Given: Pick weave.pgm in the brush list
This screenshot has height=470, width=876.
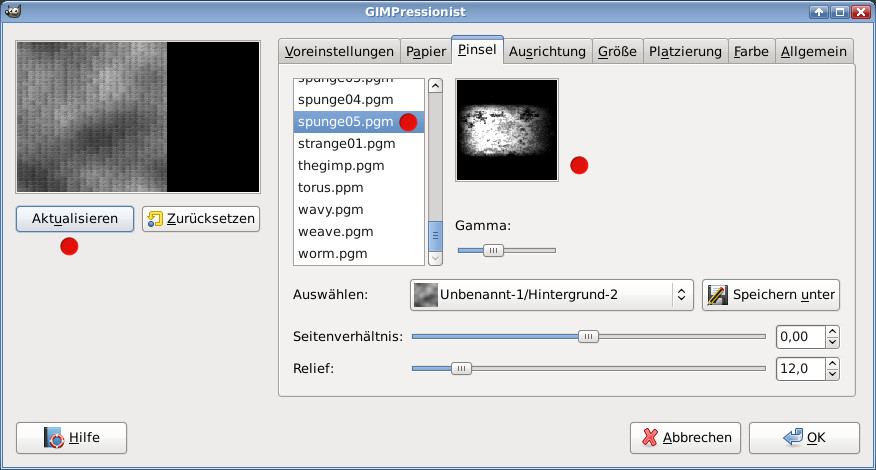Looking at the screenshot, I should click(335, 232).
